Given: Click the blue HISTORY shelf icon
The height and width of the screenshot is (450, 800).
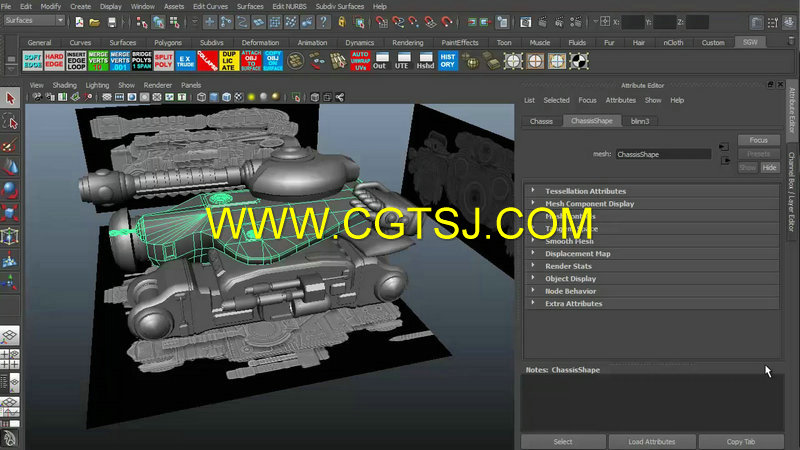Looking at the screenshot, I should [447, 61].
